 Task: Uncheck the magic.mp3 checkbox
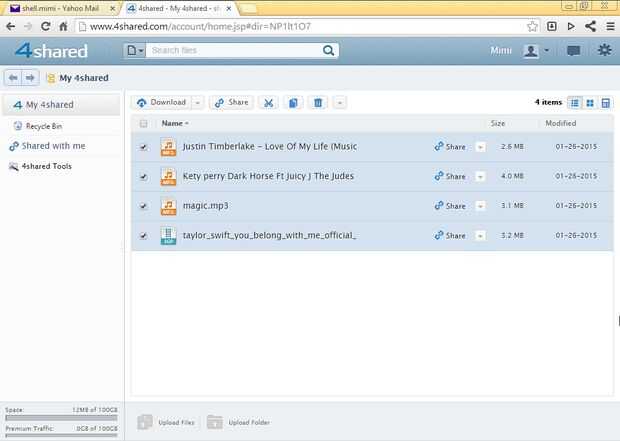coord(144,206)
